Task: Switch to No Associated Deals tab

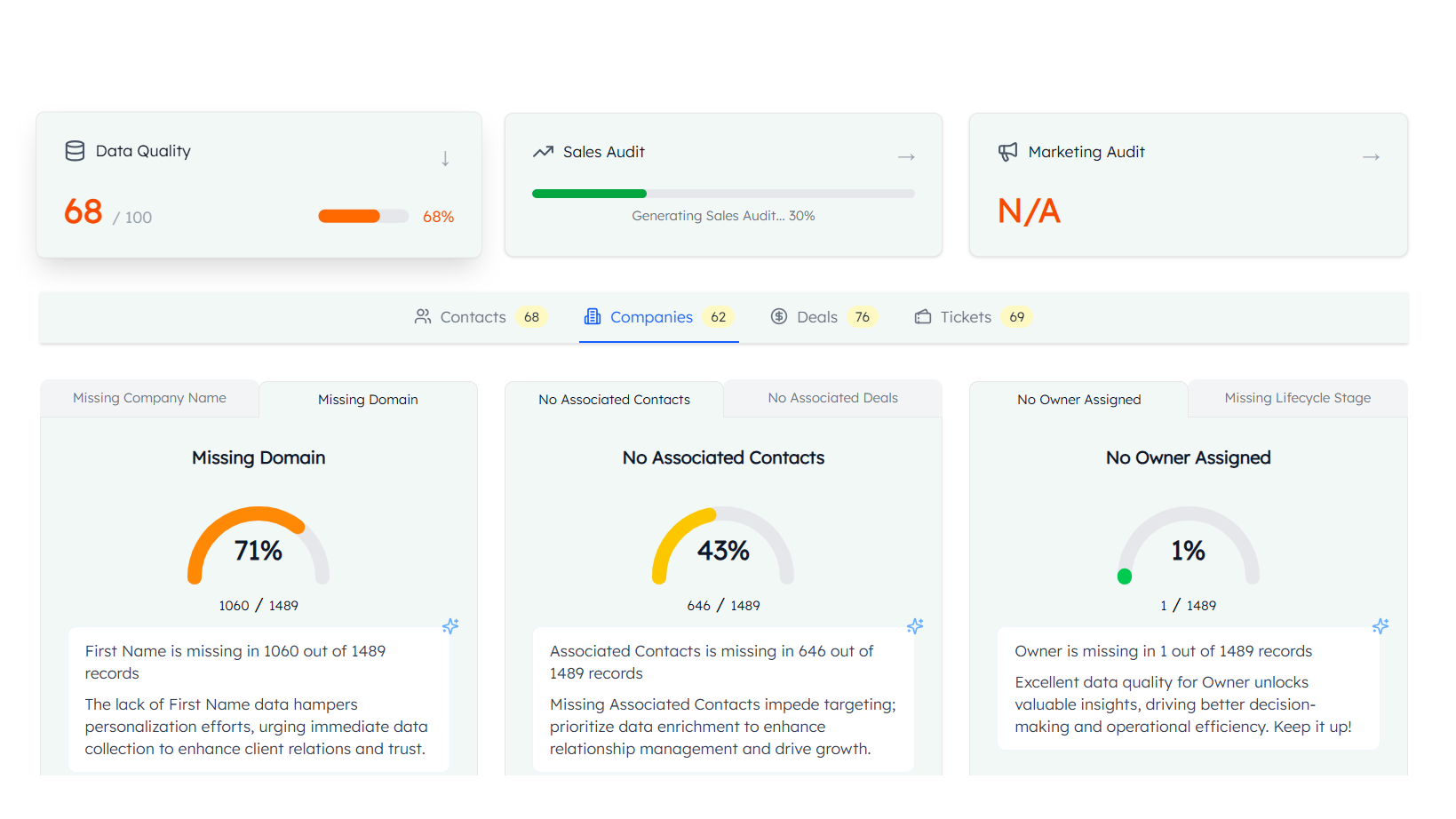Action: point(832,398)
